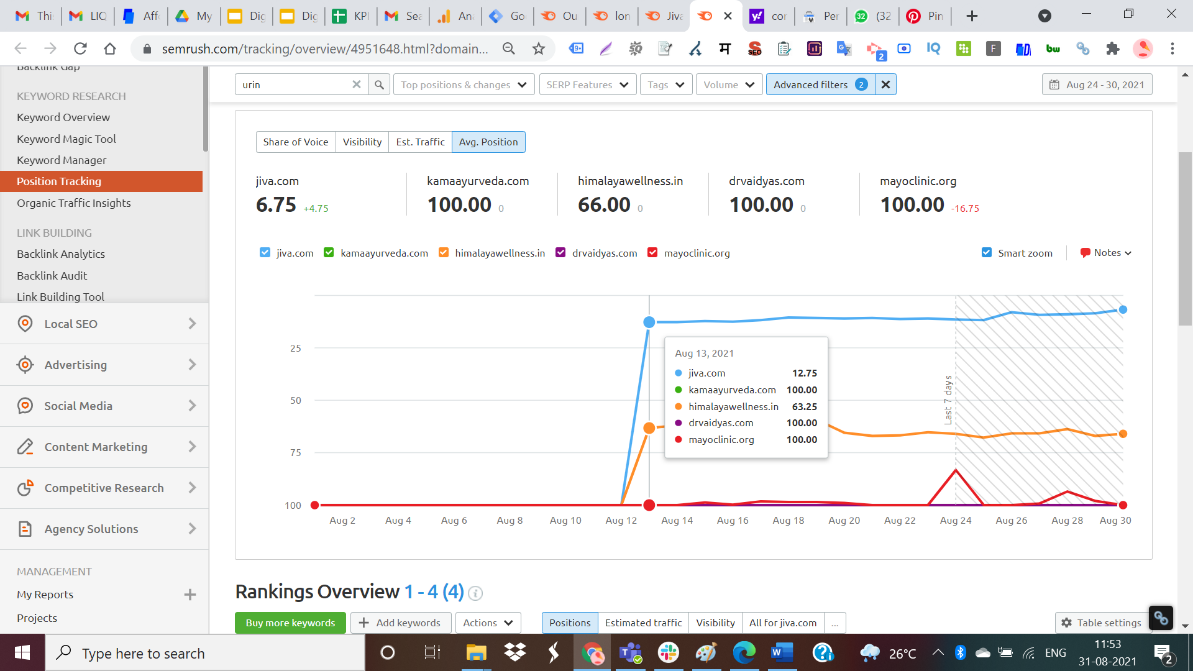Toggle the kamaayurveda.com series checkbox
This screenshot has width=1193, height=671.
point(329,253)
